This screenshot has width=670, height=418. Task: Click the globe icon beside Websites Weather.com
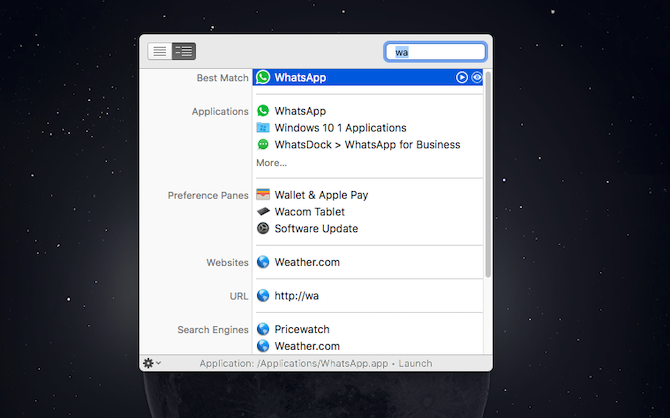pyautogui.click(x=263, y=262)
